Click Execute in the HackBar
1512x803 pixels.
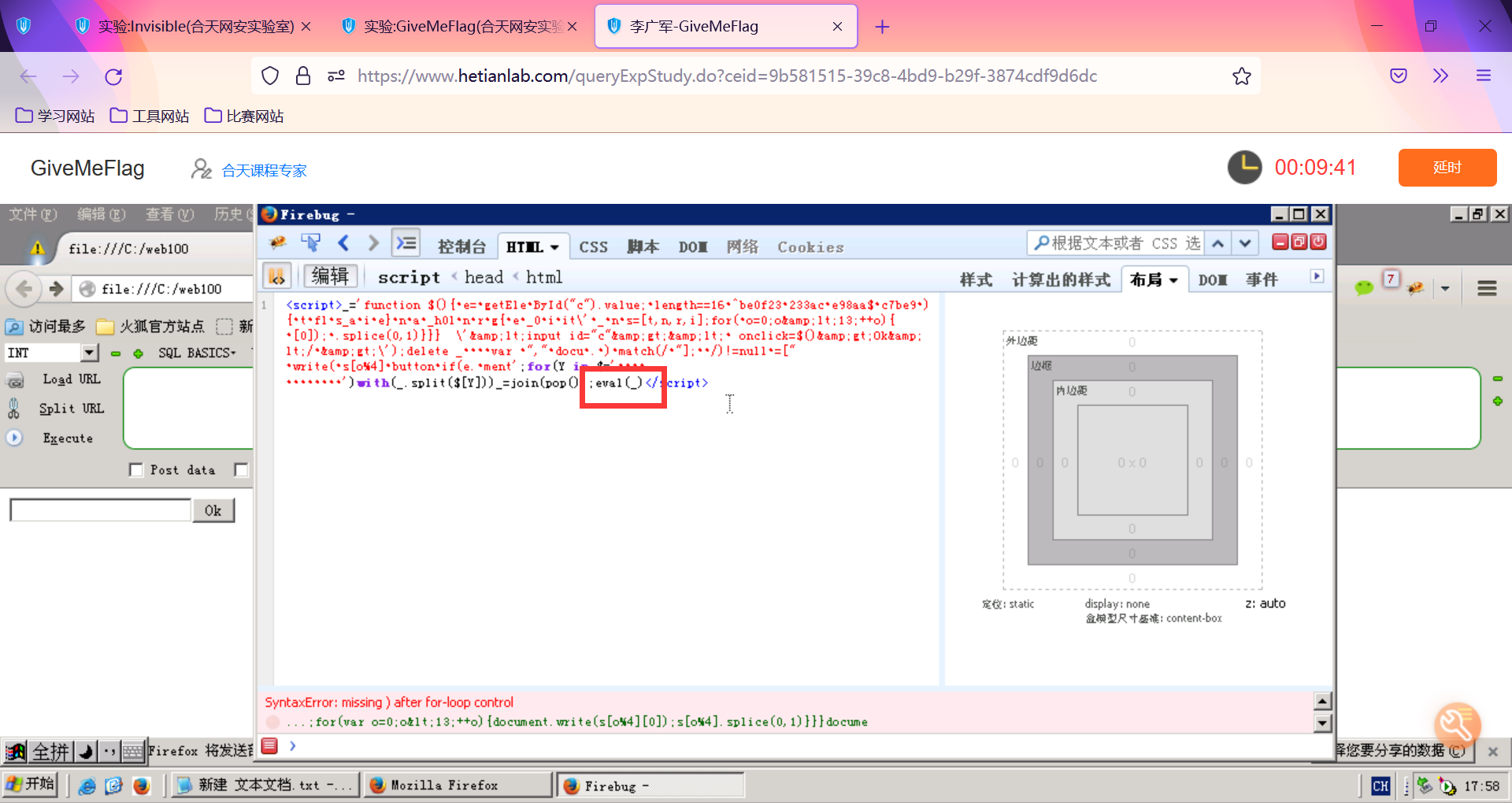(x=68, y=439)
